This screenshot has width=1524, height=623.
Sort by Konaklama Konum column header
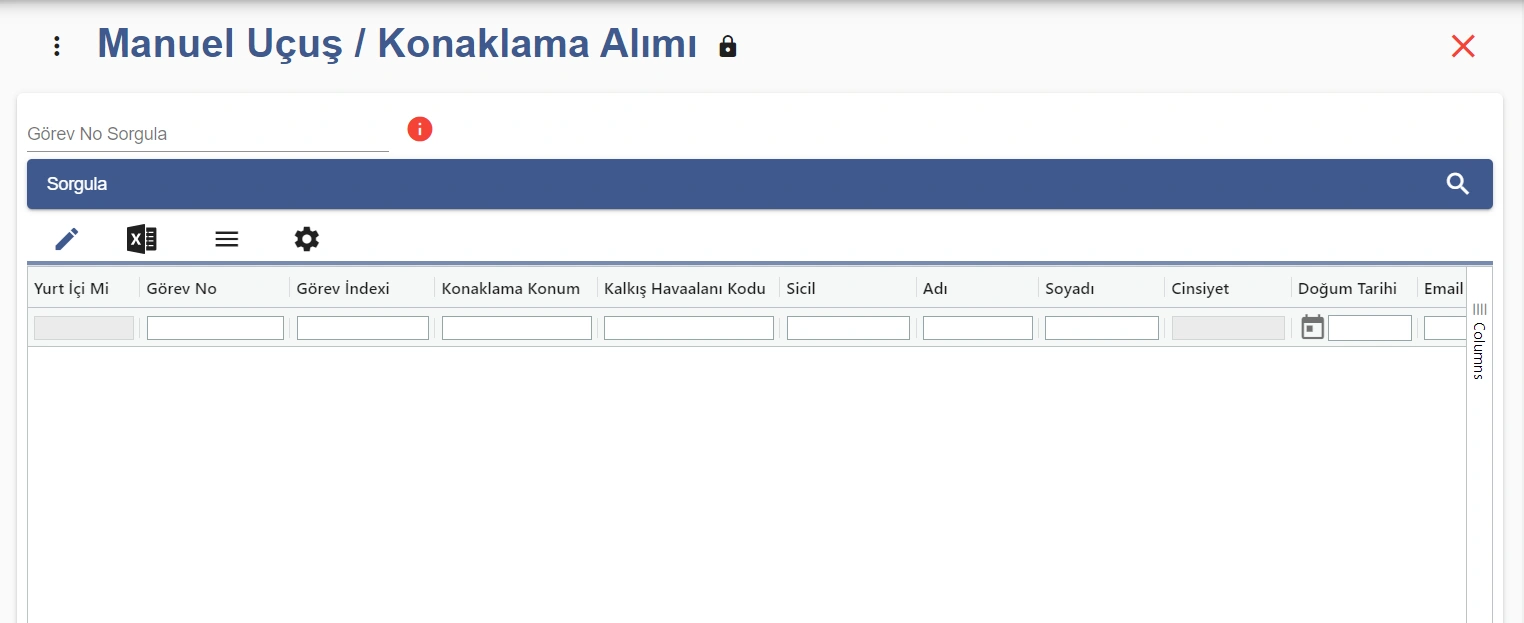tap(511, 289)
